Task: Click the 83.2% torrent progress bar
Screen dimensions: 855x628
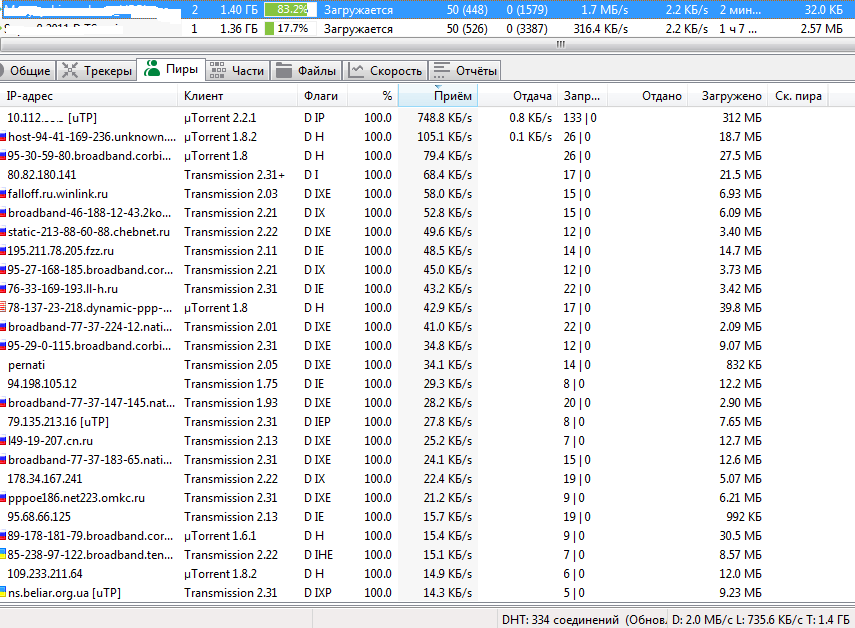Action: point(290,9)
